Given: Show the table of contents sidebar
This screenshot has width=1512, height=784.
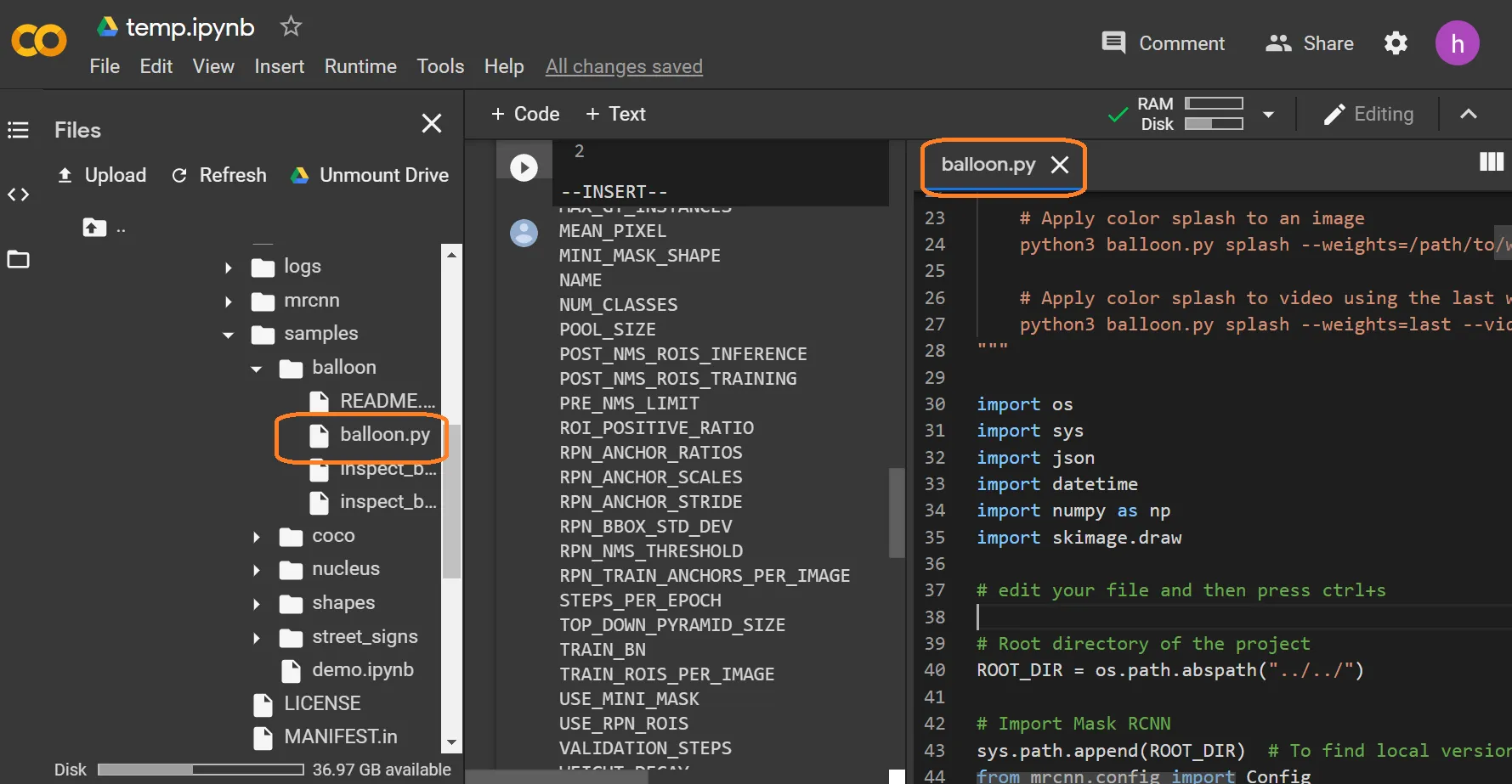Looking at the screenshot, I should click(x=18, y=129).
